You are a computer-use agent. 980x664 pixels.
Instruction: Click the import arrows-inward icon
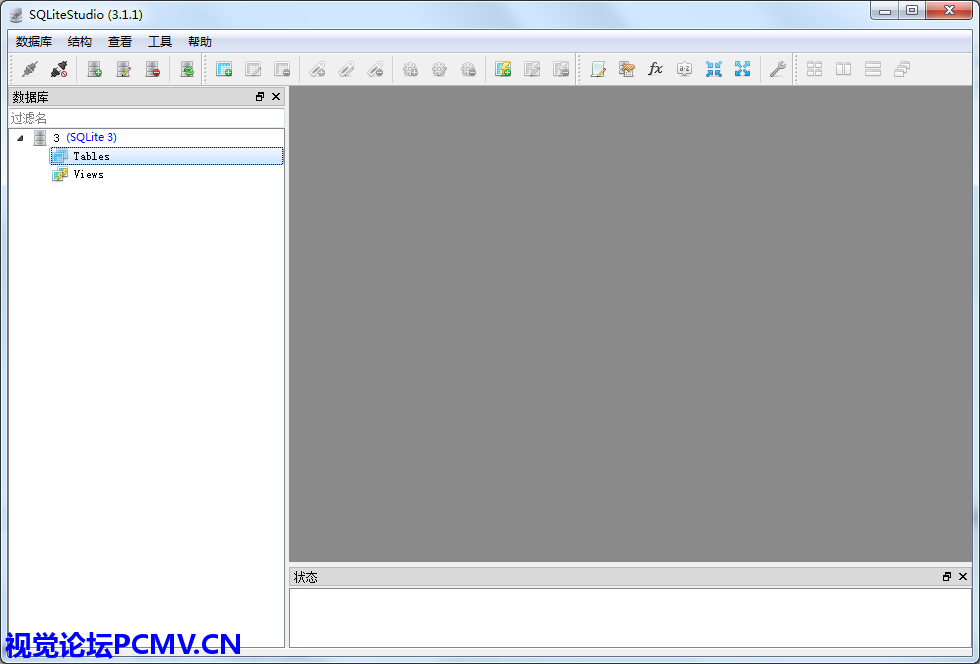click(x=714, y=69)
